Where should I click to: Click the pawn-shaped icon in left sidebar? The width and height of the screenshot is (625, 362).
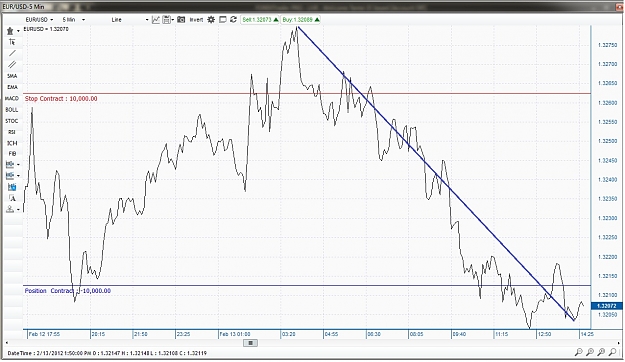point(10,31)
